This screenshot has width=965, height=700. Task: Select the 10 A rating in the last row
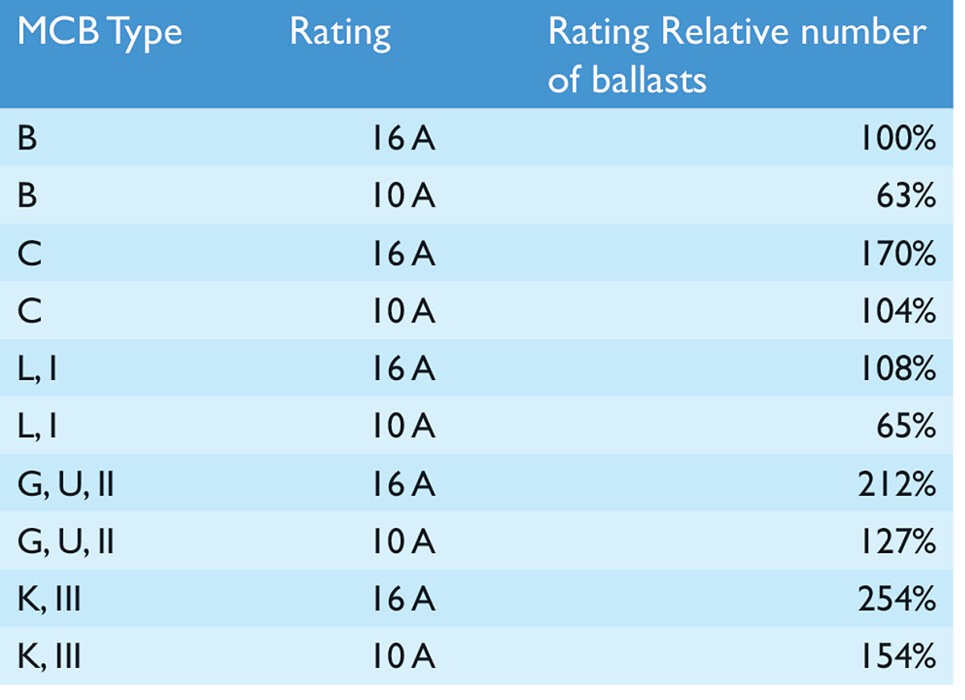(404, 656)
